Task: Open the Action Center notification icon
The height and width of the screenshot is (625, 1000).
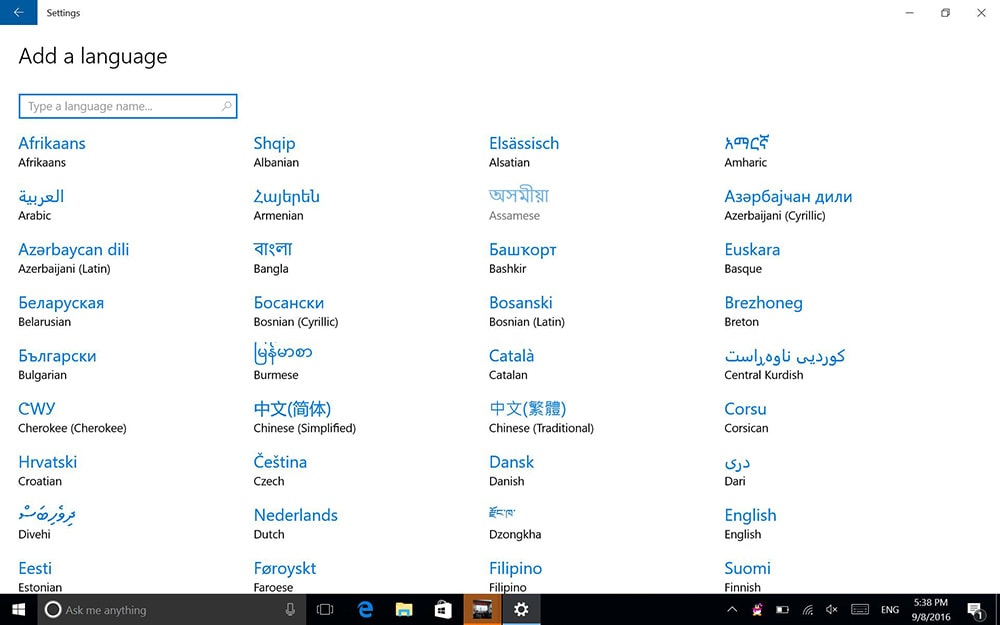Action: 974,609
